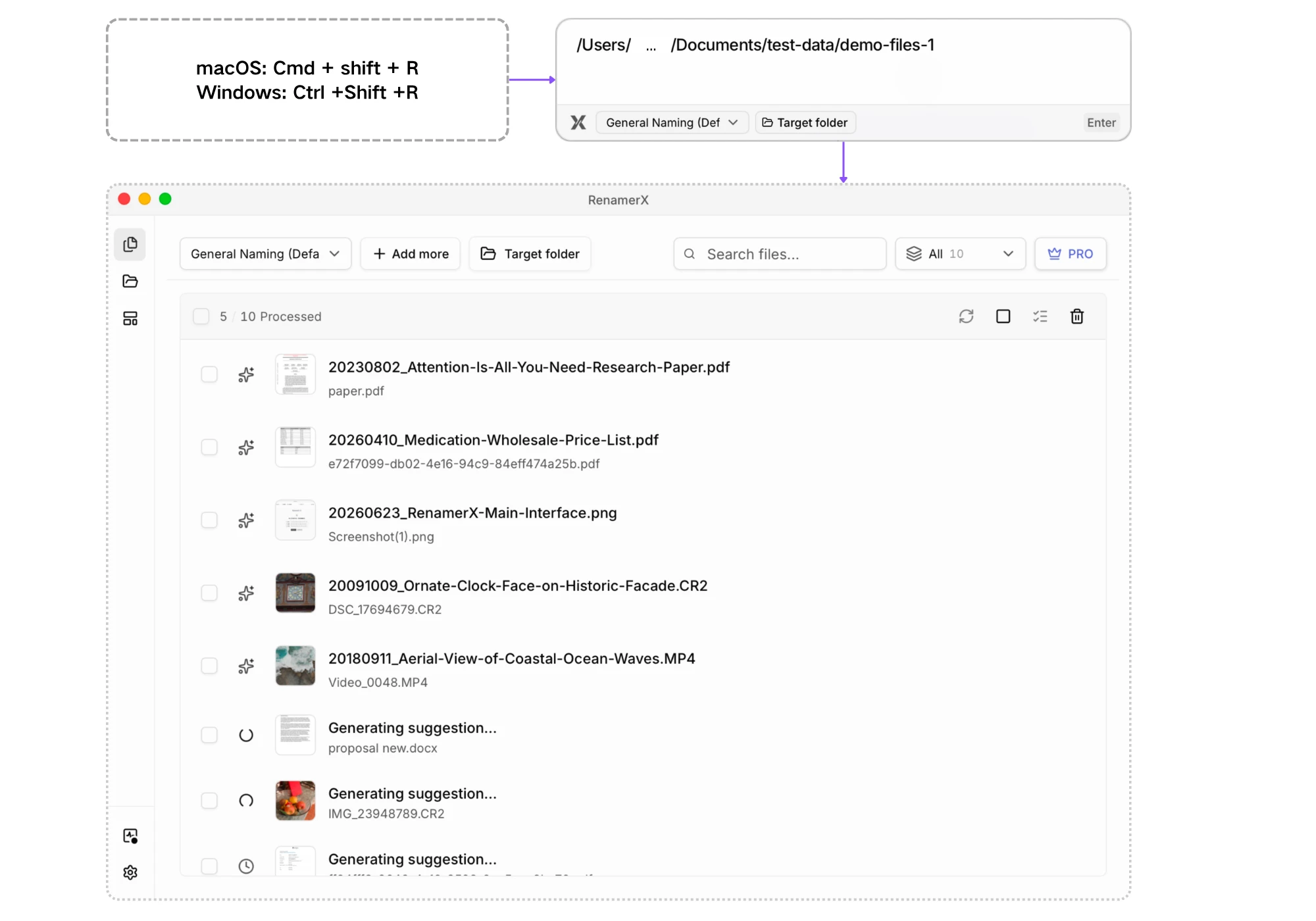Open settings gear in sidebar
1316x921 pixels.
[x=130, y=872]
